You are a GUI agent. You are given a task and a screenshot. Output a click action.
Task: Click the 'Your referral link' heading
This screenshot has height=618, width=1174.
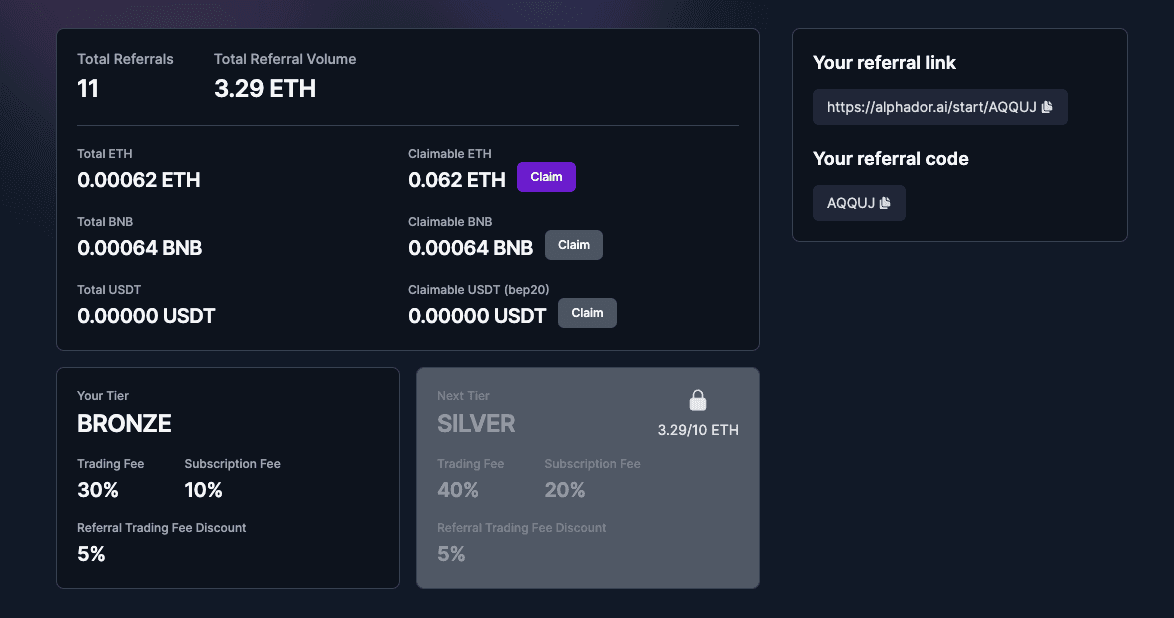tap(884, 63)
